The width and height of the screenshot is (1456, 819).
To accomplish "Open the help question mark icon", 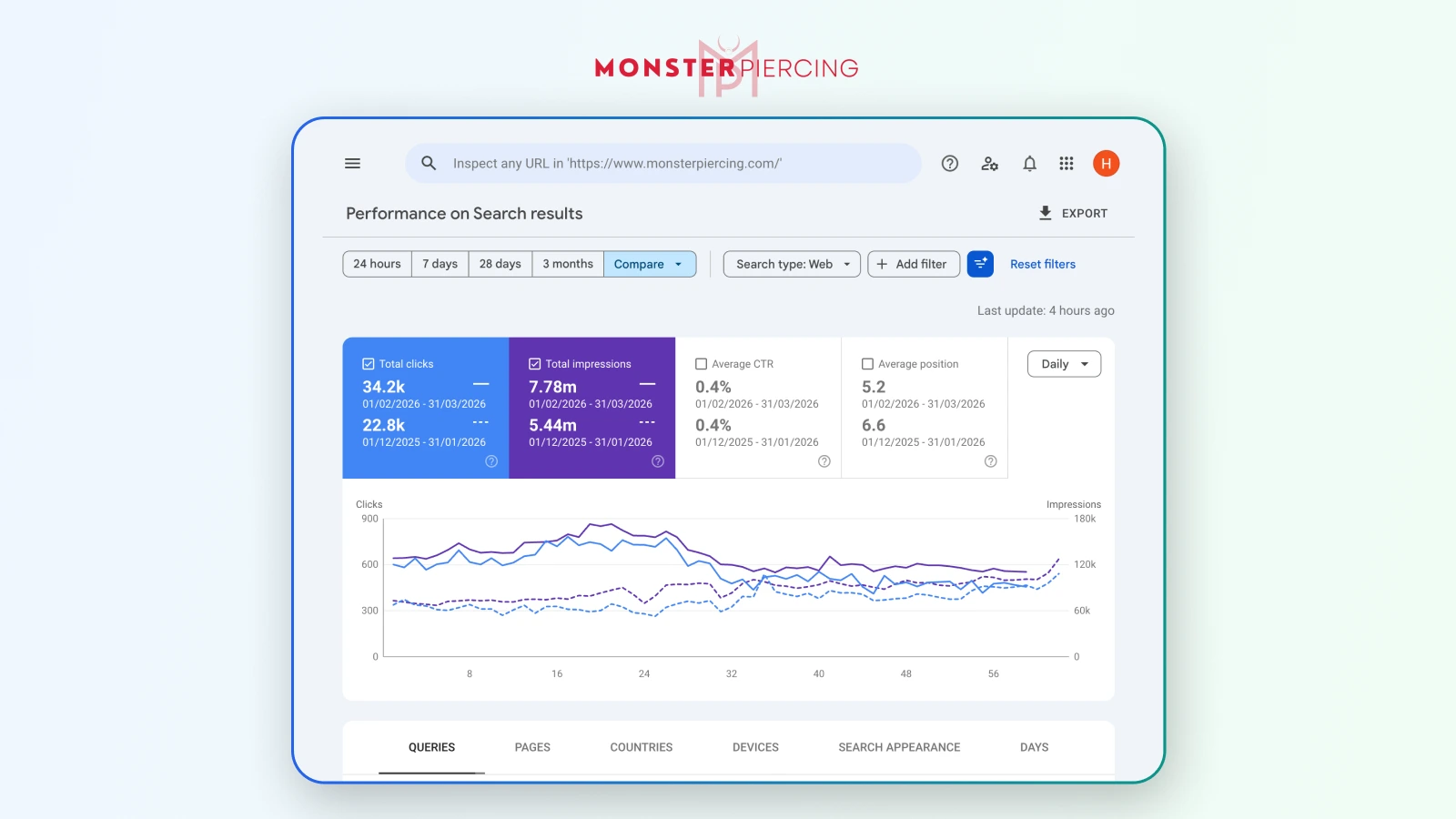I will point(950,164).
